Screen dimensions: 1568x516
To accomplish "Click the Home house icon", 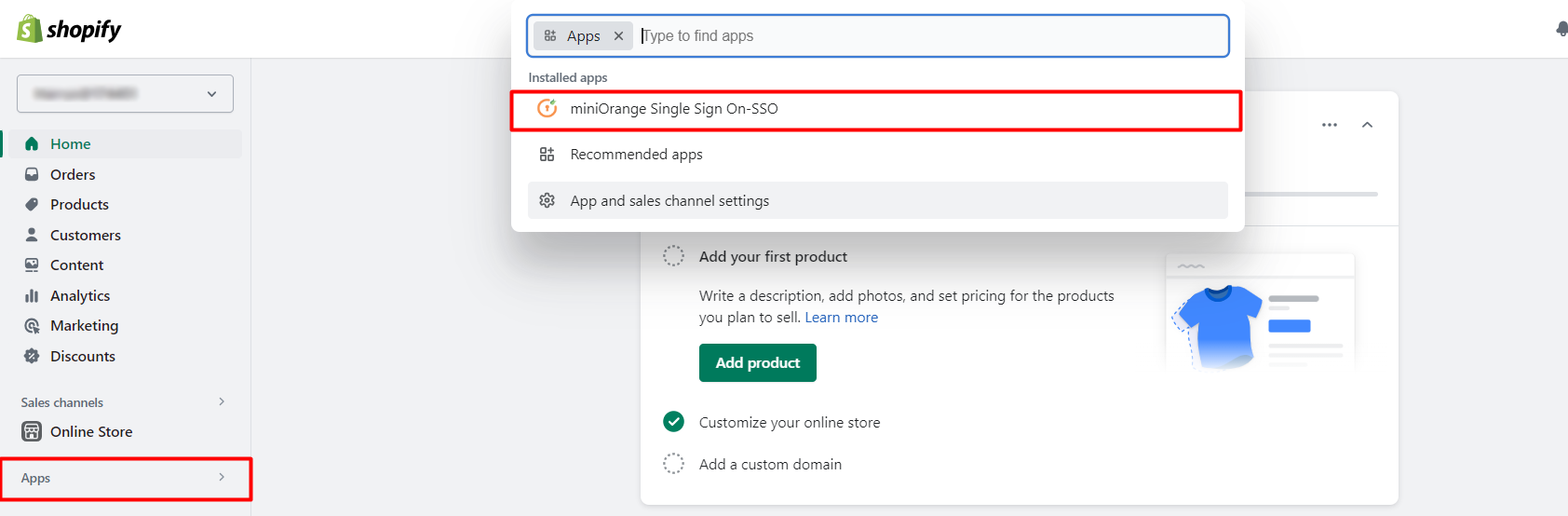I will click(x=32, y=143).
